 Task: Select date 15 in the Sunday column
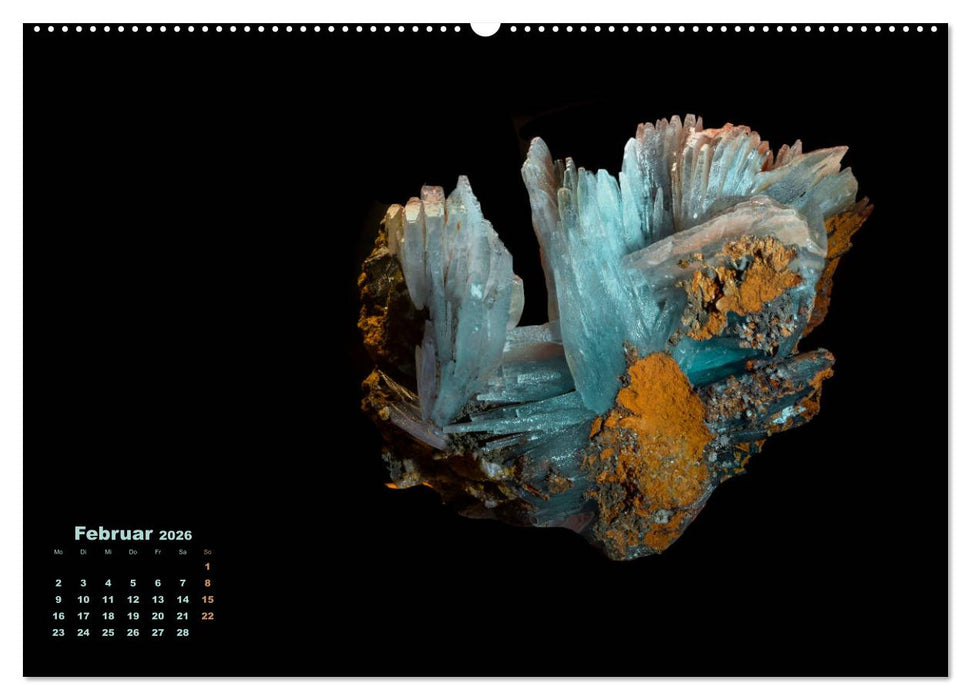click(209, 599)
